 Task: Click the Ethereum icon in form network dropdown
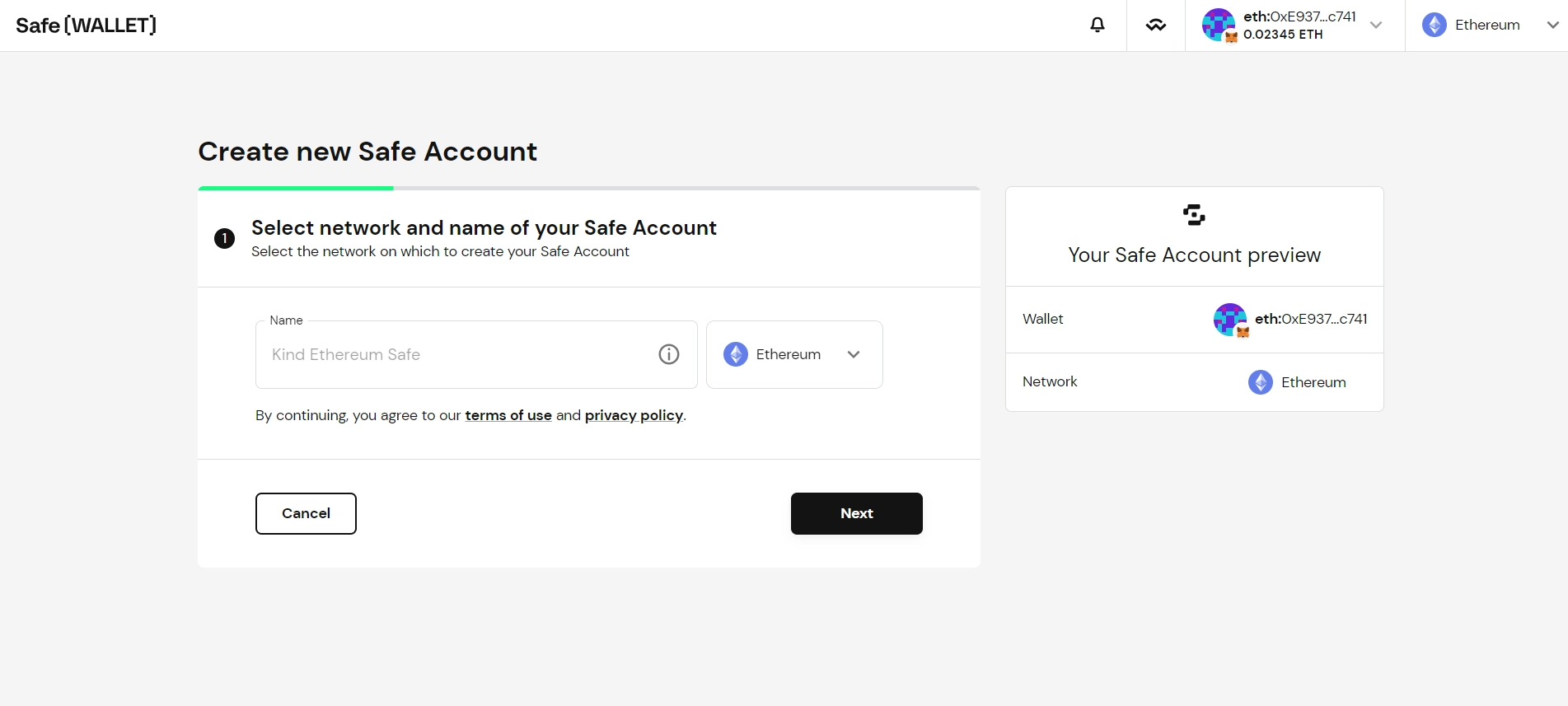pos(736,354)
